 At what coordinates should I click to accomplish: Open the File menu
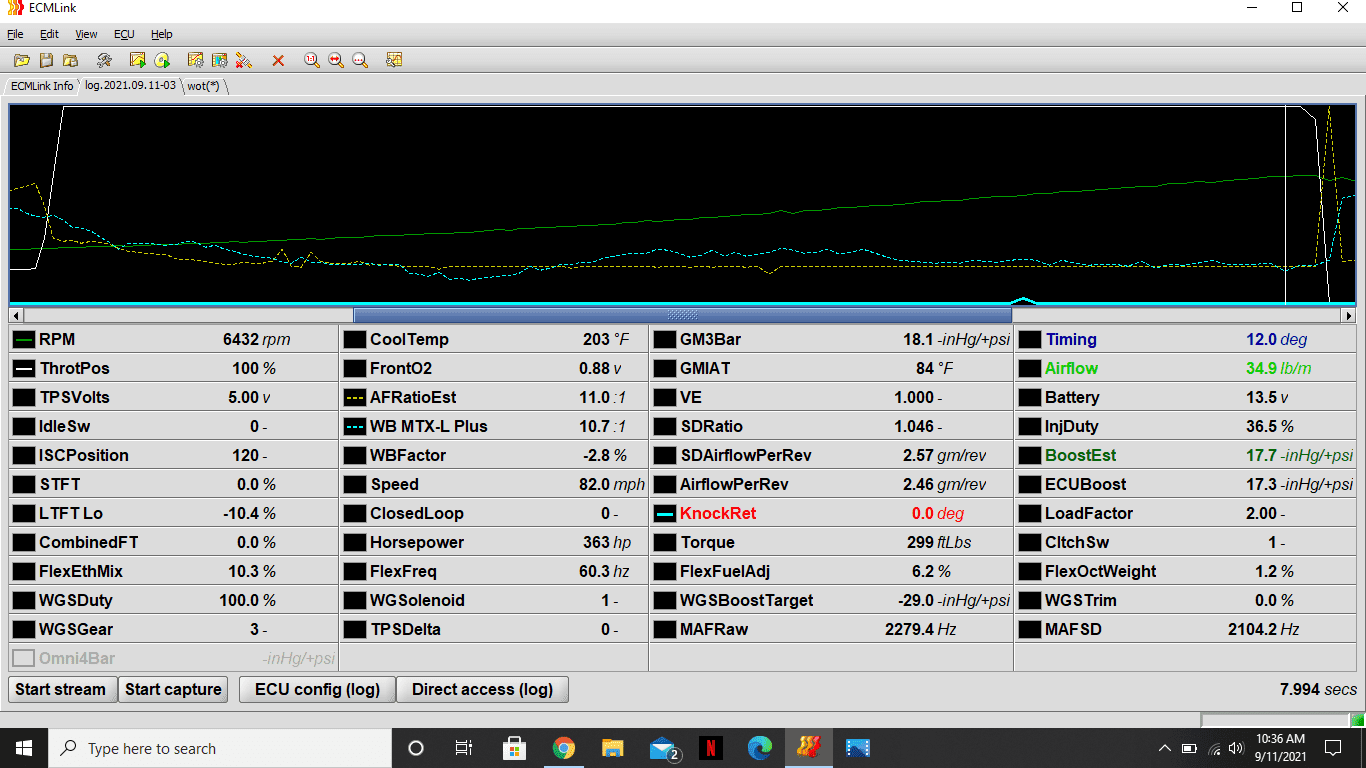click(15, 34)
